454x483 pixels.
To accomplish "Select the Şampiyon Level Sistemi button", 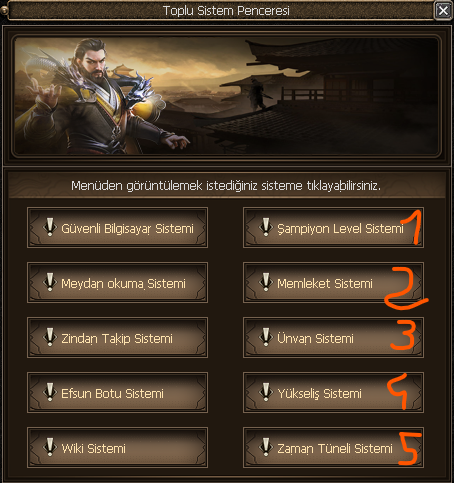I will click(333, 227).
